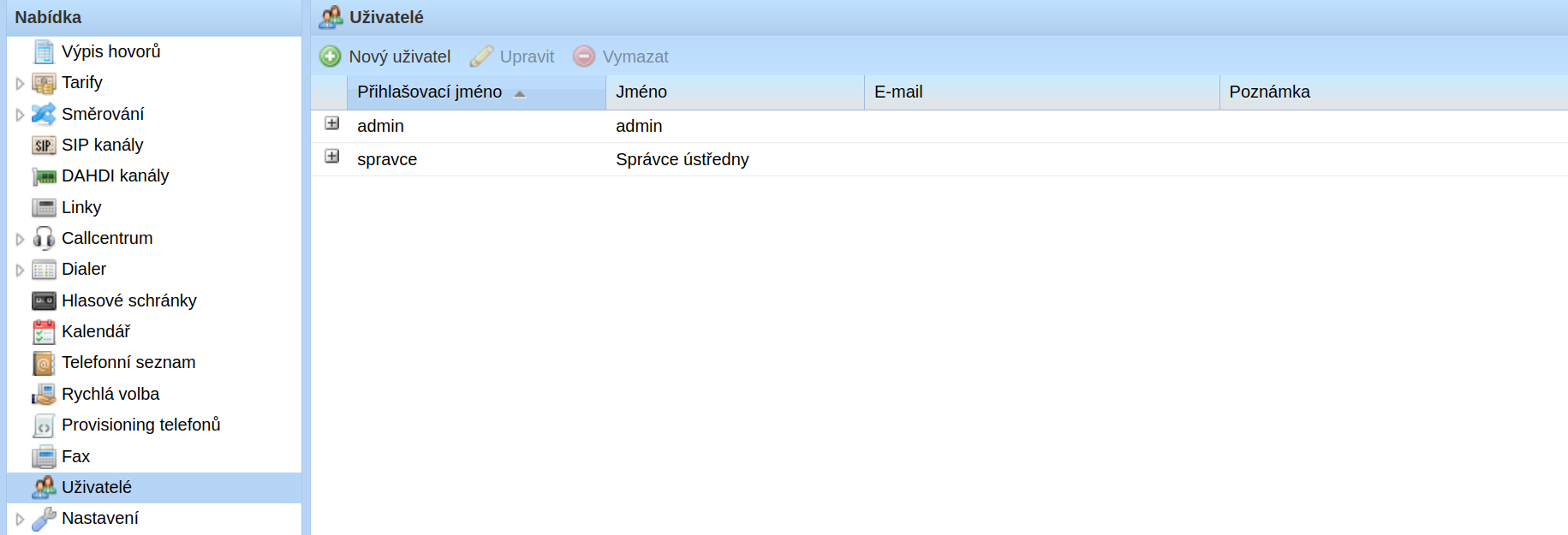Viewport: 1568px width, 535px height.
Task: Click the Kalendář calendar icon
Action: (44, 332)
